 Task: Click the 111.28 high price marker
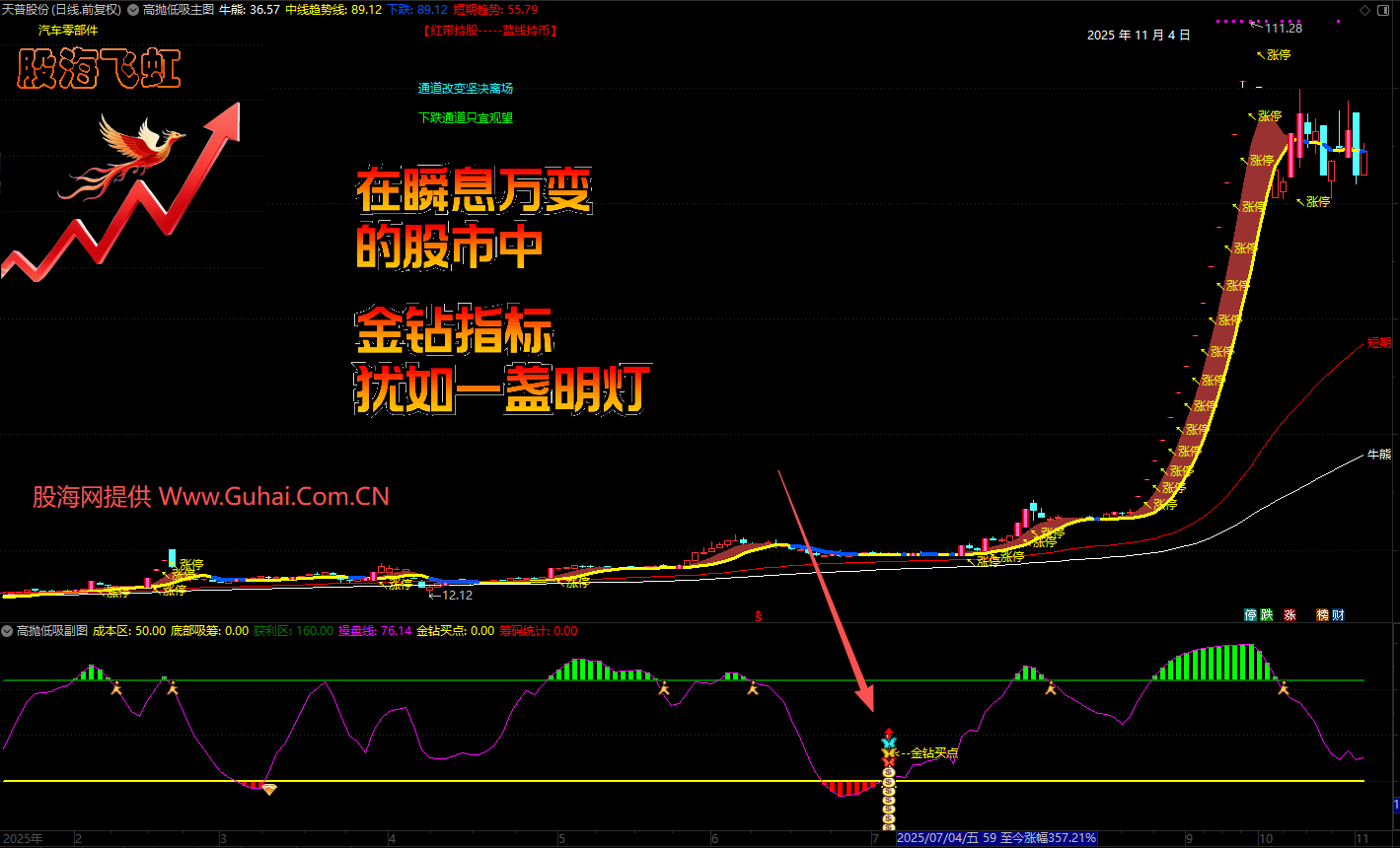click(x=1283, y=28)
